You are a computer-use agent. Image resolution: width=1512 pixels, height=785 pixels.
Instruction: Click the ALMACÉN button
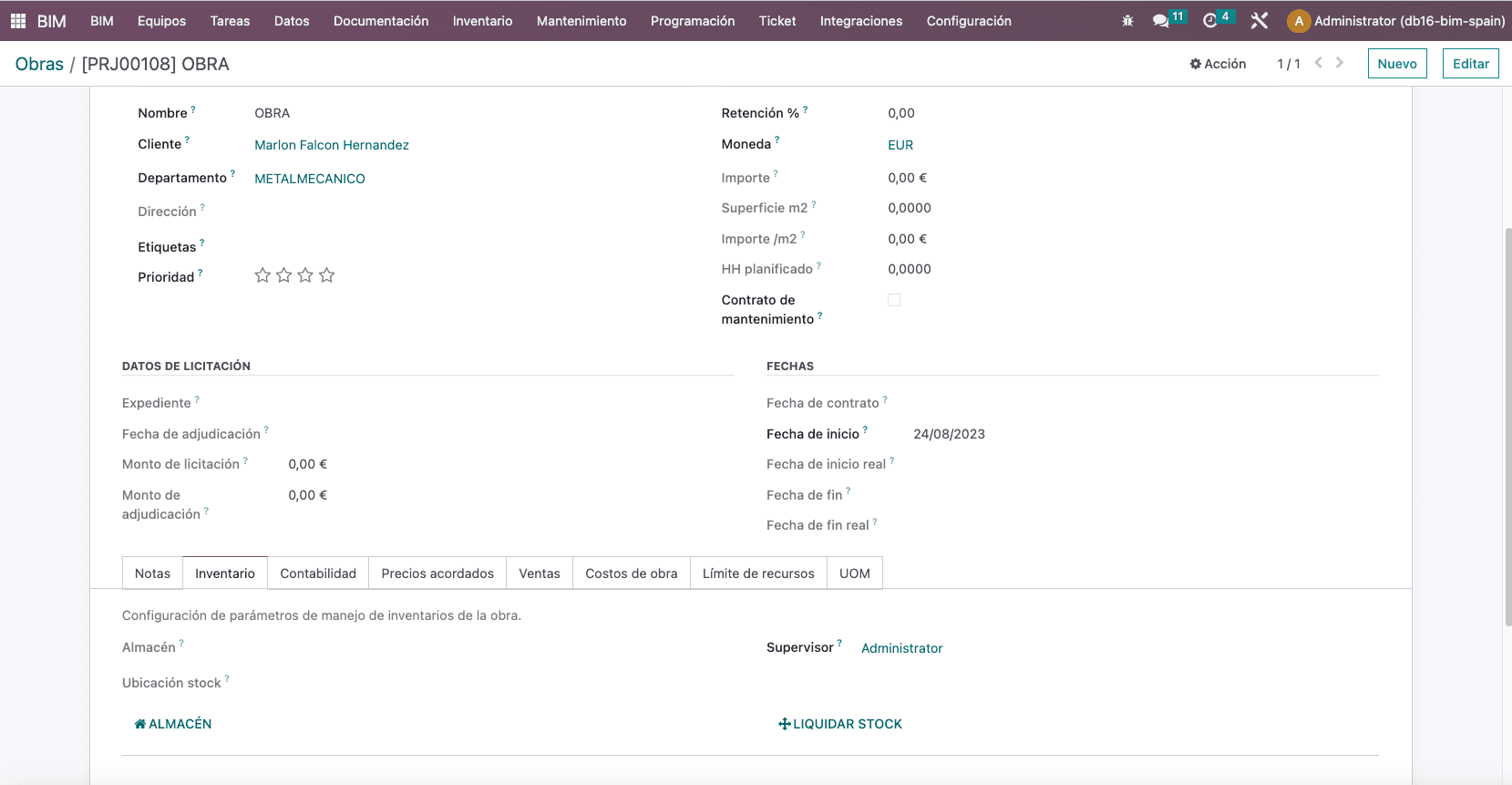point(173,724)
